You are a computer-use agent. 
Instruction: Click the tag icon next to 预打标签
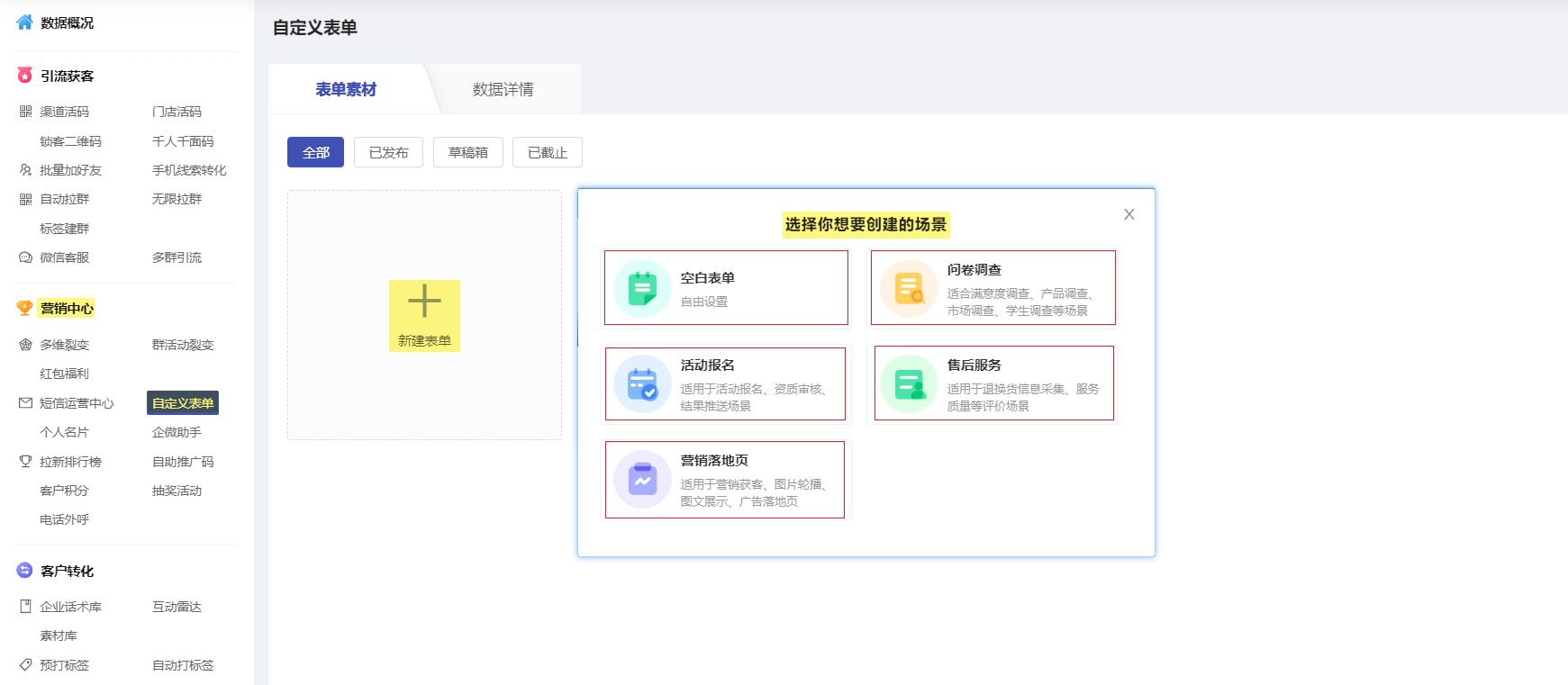[x=25, y=665]
